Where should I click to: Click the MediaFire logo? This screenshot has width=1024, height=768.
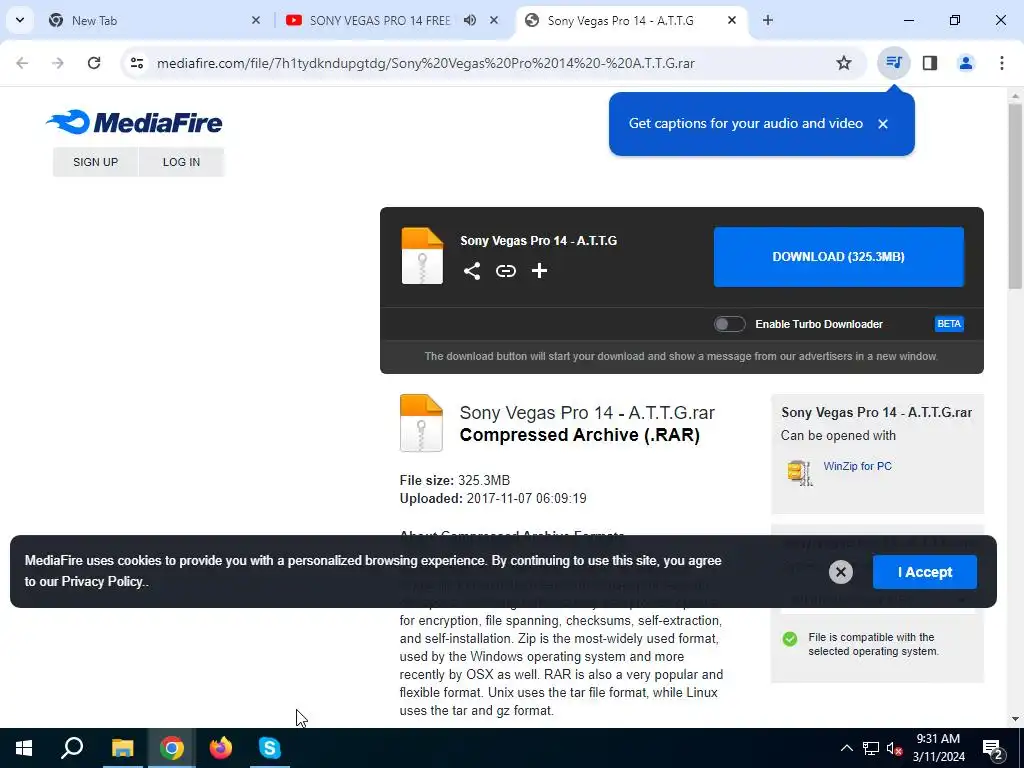coord(134,122)
